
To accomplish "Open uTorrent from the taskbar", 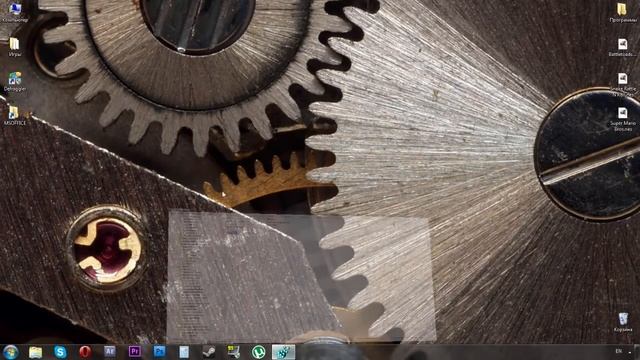I will [x=258, y=352].
